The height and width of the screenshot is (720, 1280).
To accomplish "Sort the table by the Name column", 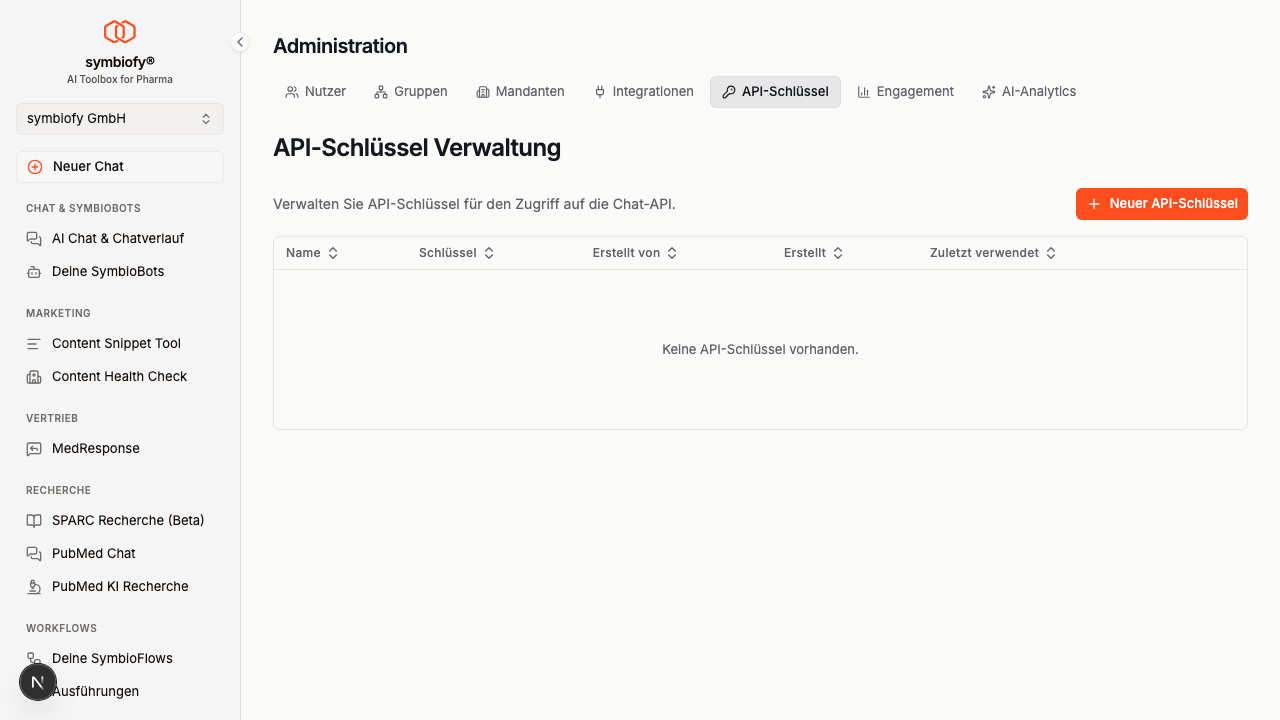I will pyautogui.click(x=311, y=252).
